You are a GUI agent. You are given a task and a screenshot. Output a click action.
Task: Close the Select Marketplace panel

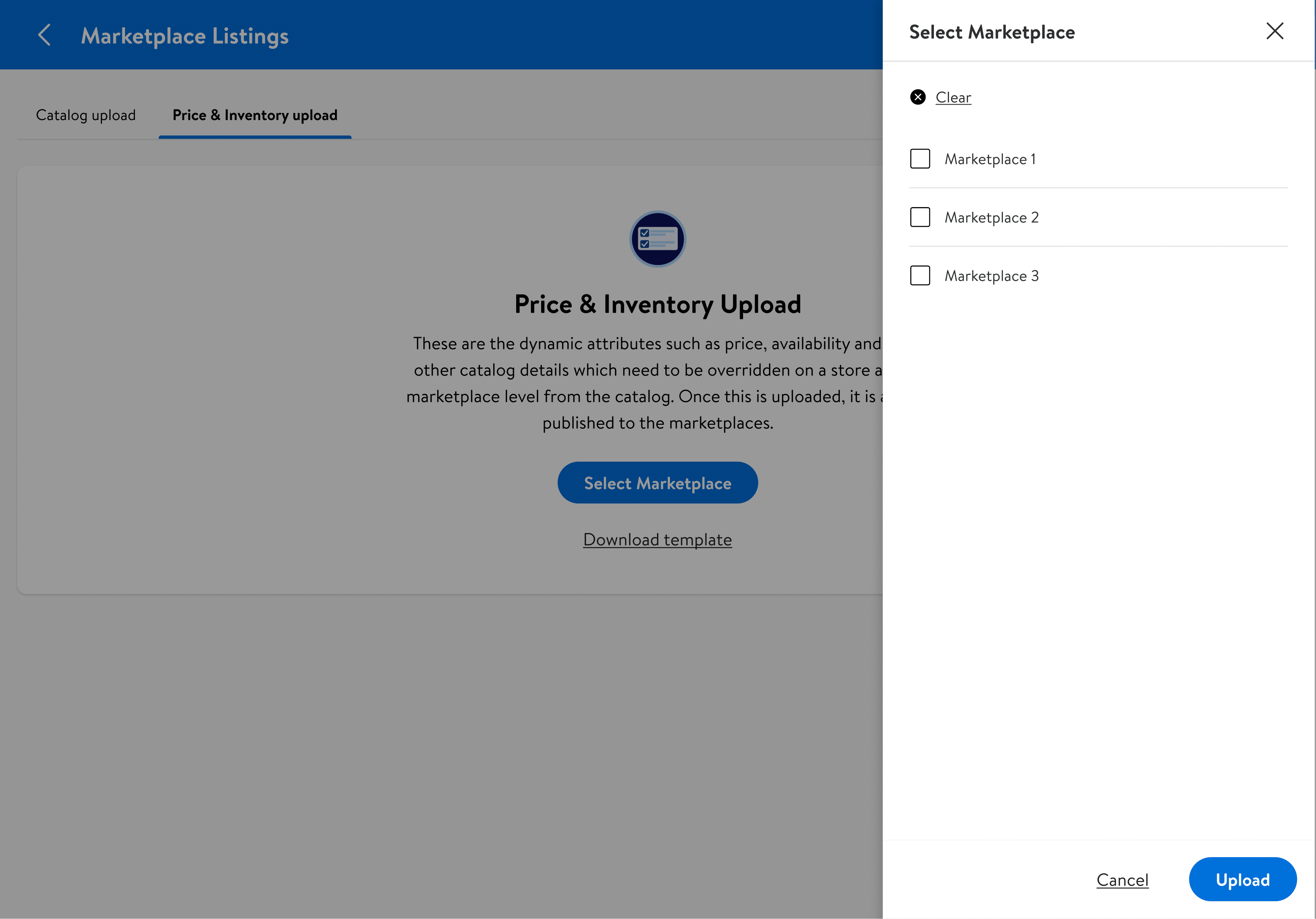1274,31
